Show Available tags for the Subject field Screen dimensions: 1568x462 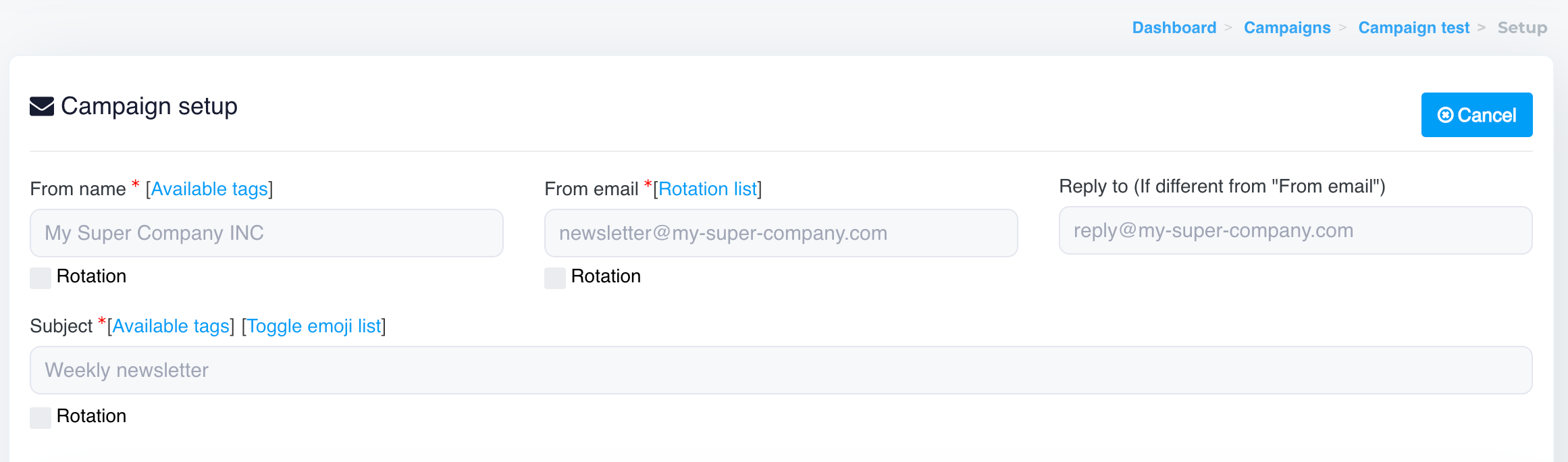[171, 326]
